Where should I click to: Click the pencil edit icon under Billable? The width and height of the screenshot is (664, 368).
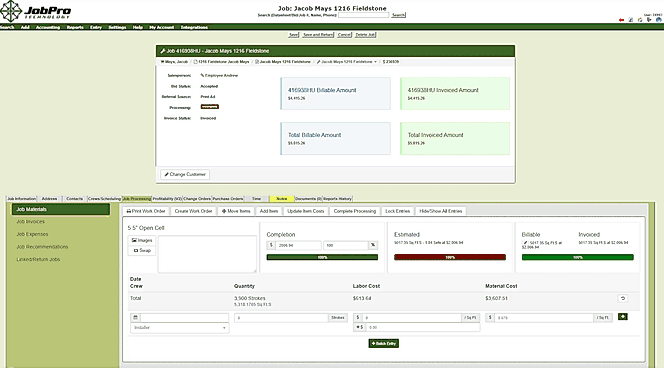(526, 243)
